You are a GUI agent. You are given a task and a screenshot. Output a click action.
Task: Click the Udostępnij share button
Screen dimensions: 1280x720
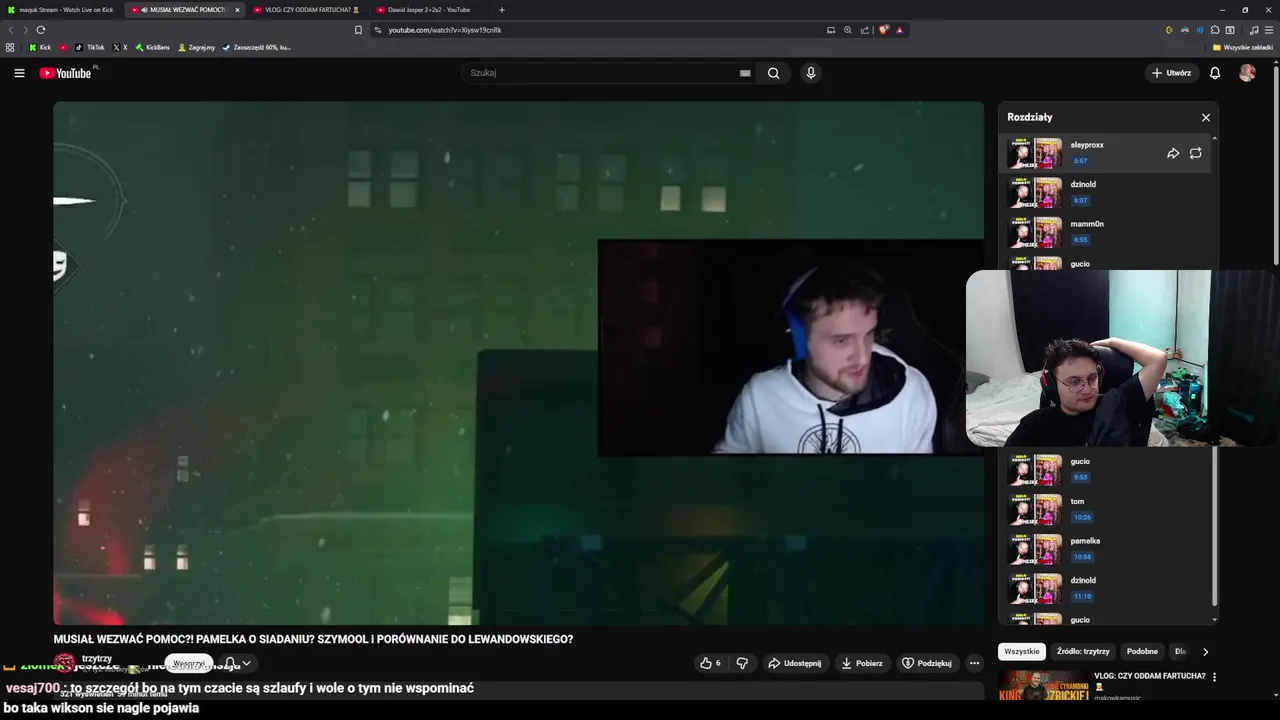point(795,663)
